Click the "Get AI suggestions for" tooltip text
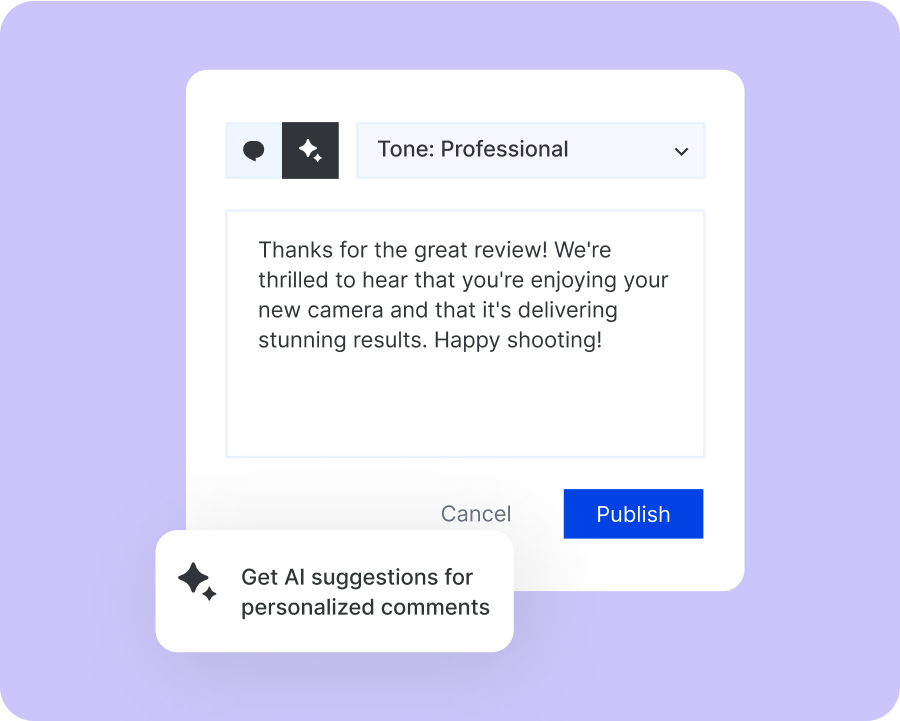This screenshot has width=900, height=721. tap(356, 577)
